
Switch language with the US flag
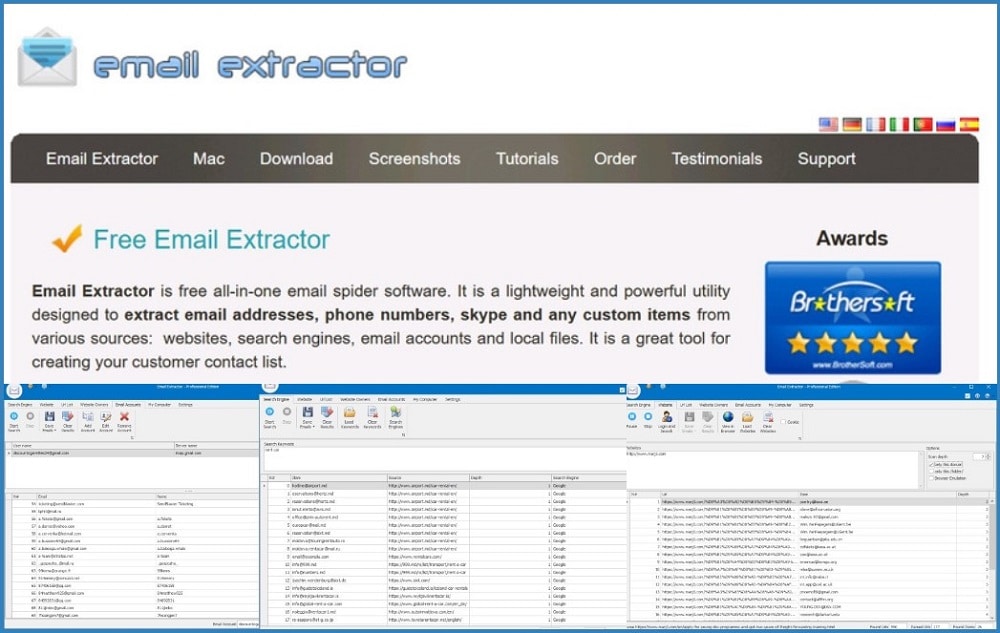point(828,124)
